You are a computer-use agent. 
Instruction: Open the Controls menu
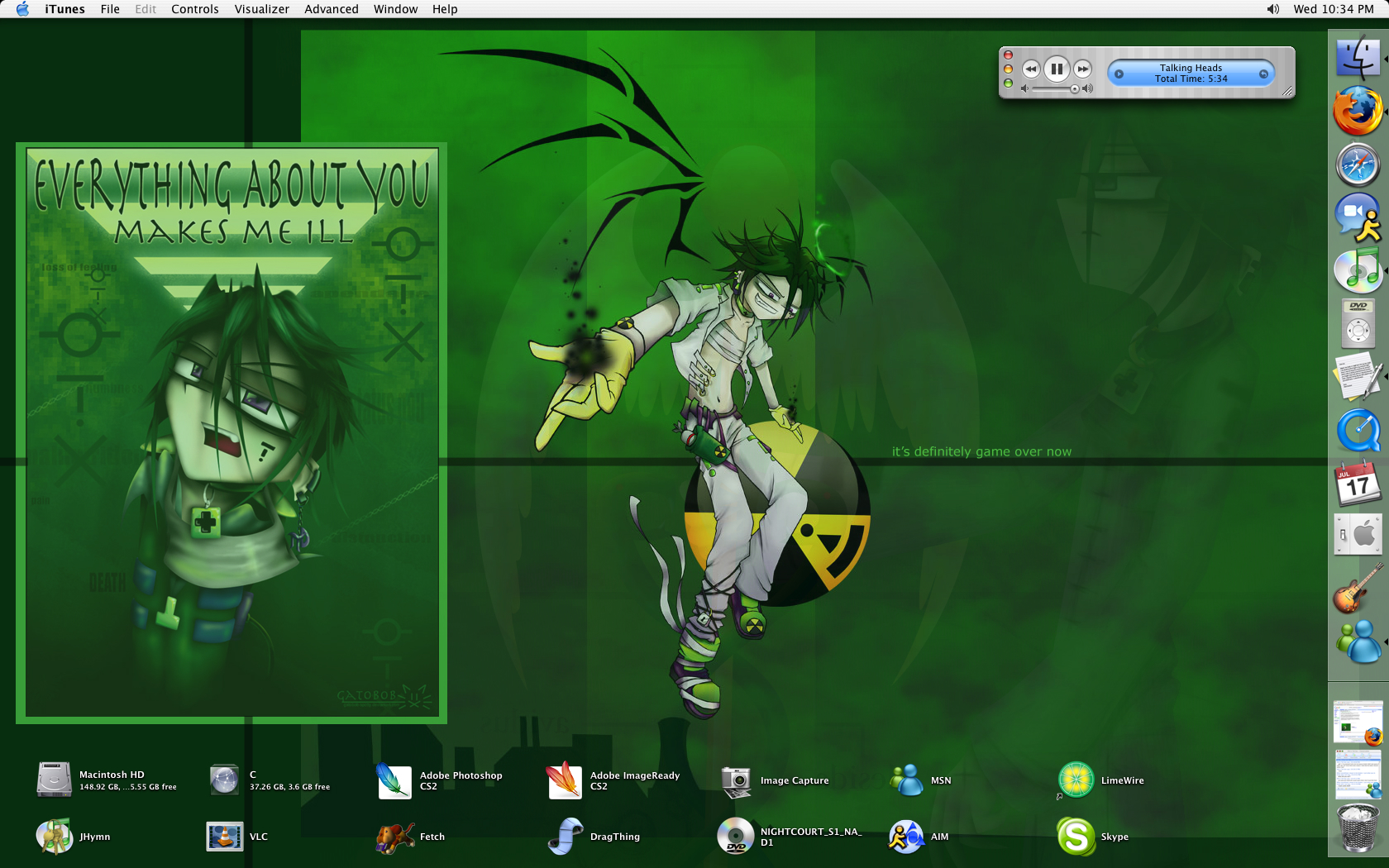[195, 9]
